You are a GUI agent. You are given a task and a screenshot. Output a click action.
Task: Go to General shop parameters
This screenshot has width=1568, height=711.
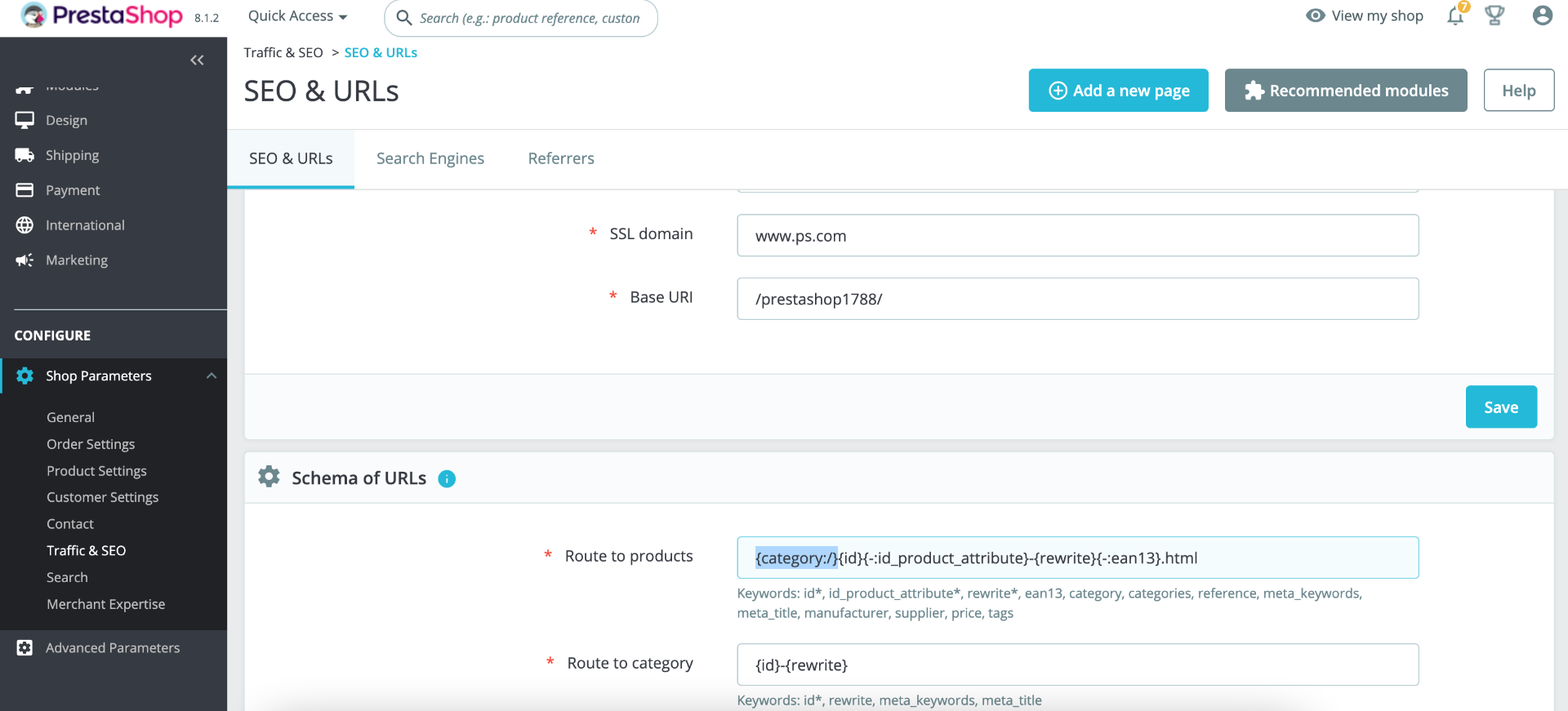[70, 417]
